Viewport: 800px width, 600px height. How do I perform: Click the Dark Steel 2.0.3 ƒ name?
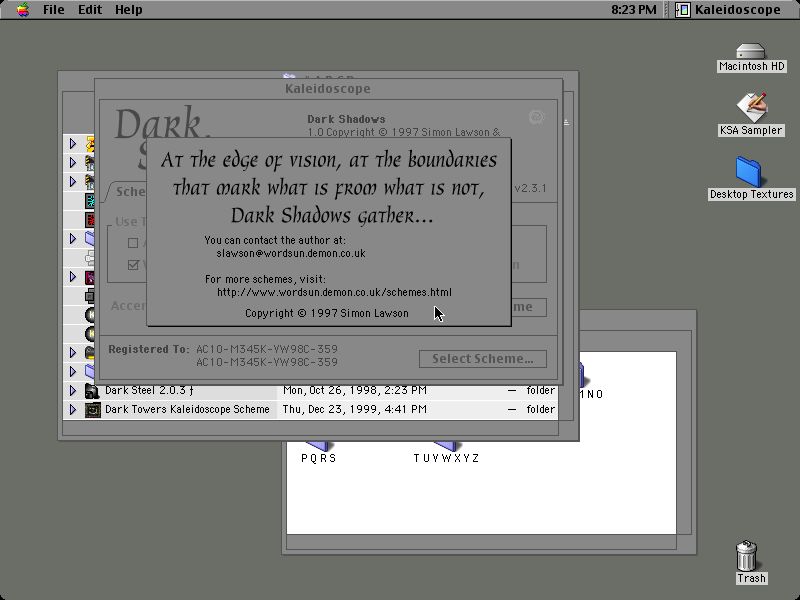pyautogui.click(x=149, y=391)
